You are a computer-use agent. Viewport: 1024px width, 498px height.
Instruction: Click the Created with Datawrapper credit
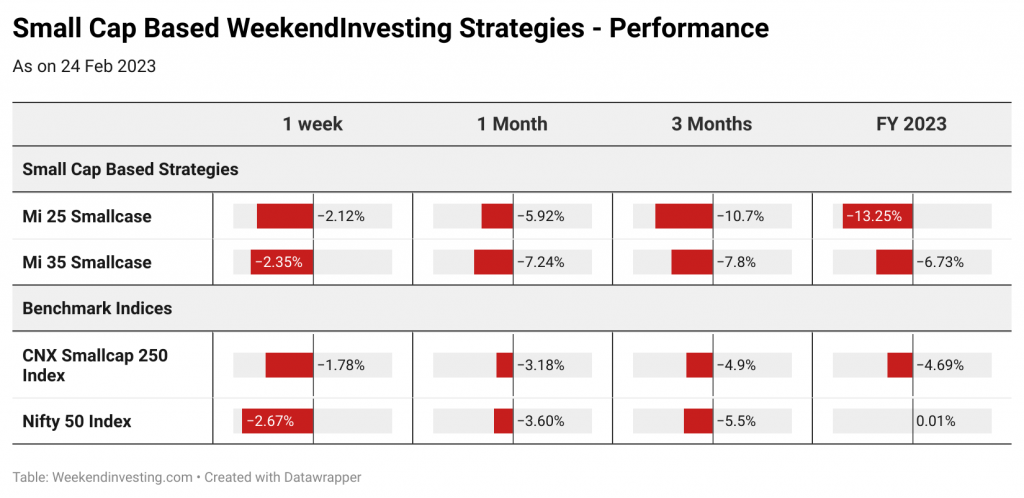[283, 477]
